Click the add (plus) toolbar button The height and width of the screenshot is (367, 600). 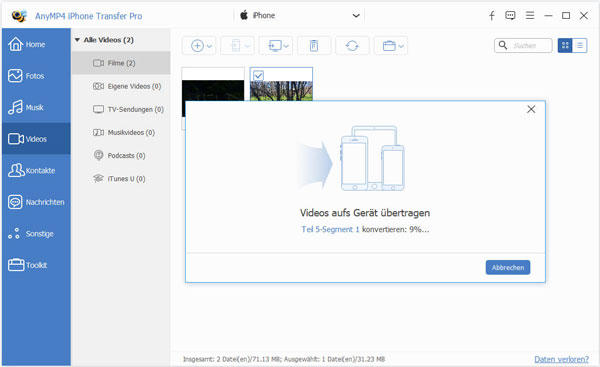197,46
